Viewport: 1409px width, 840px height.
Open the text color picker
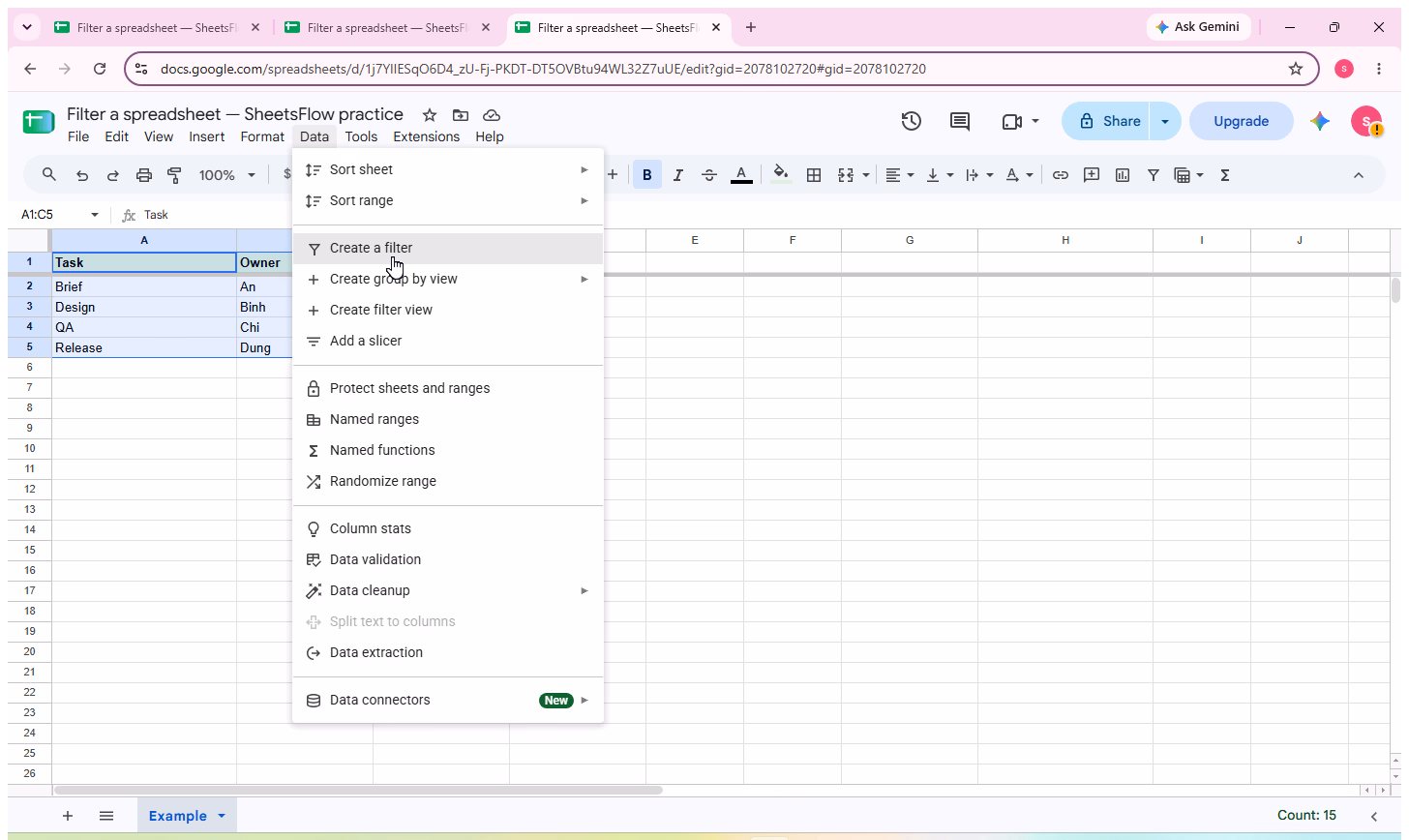coord(741,175)
